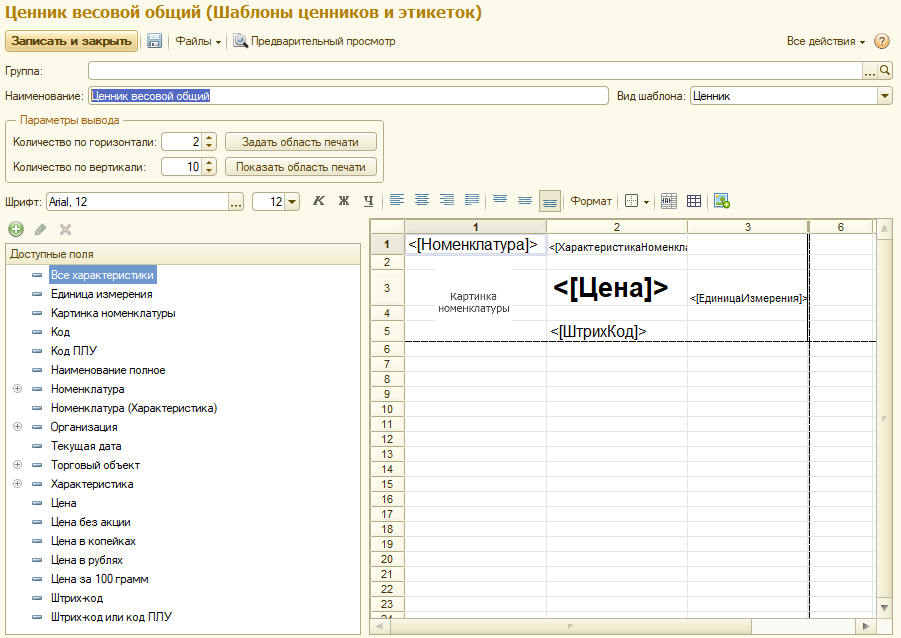The width and height of the screenshot is (901, 638).
Task: Justify cell text by width
Action: pos(472,201)
